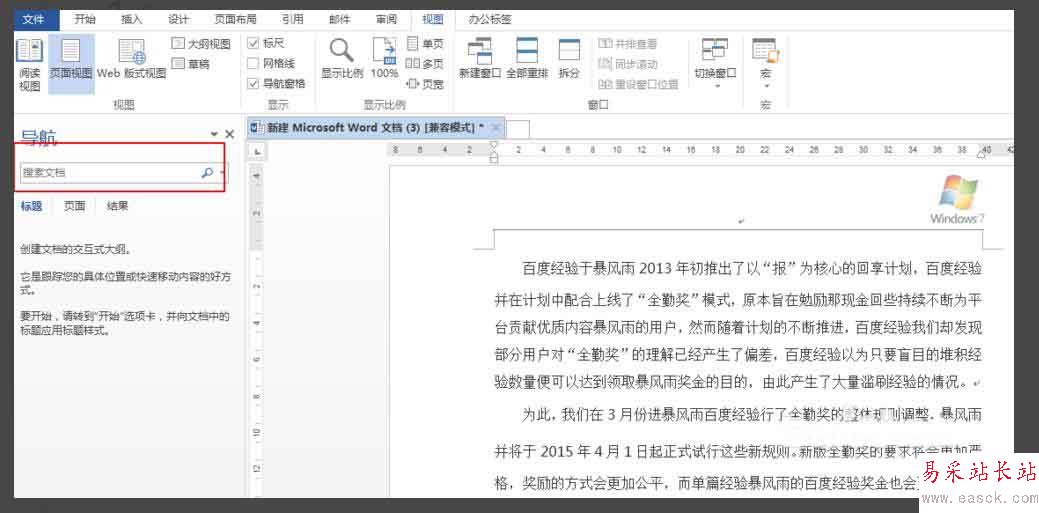
Task: Click the right indent marker on ruler
Action: click(x=981, y=154)
